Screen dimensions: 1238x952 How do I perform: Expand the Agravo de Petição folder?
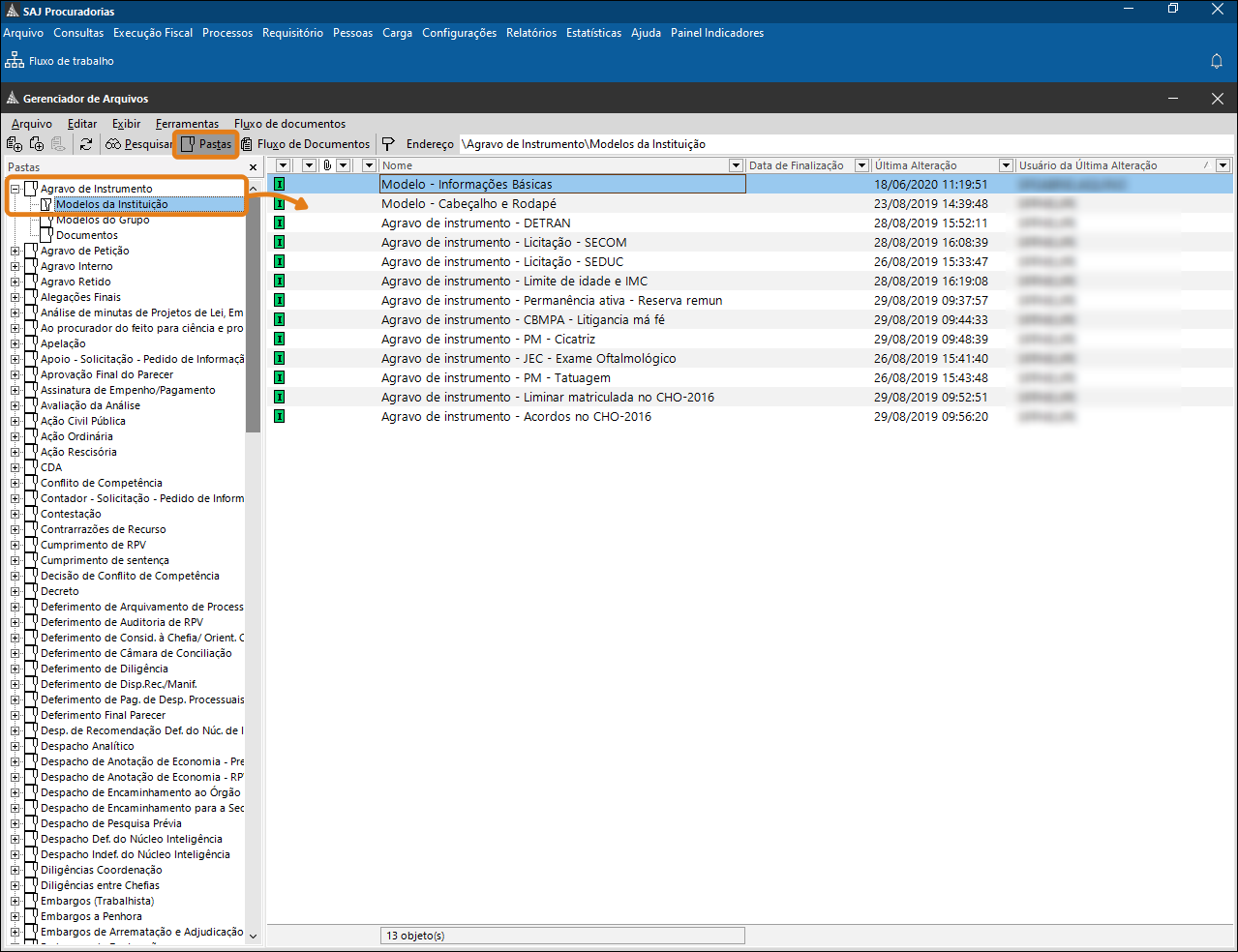[15, 251]
